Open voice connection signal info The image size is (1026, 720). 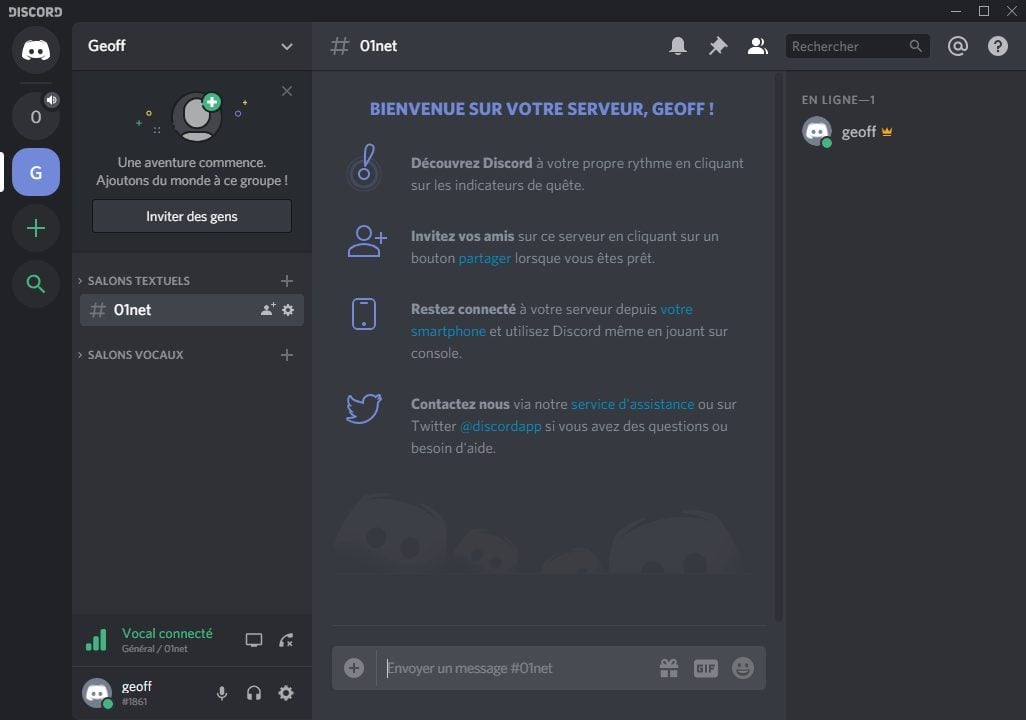(96, 639)
